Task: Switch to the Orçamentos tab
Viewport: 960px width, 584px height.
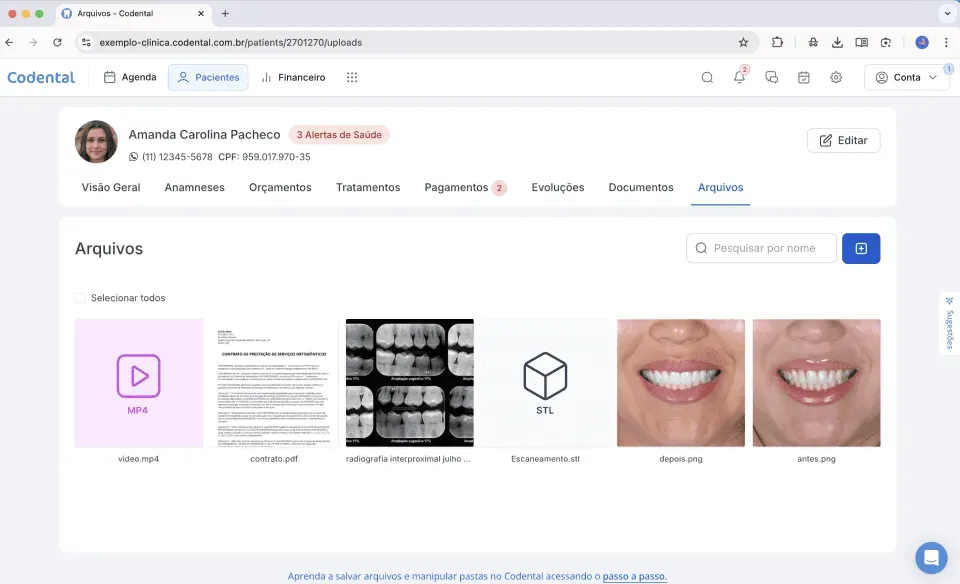Action: tap(280, 187)
